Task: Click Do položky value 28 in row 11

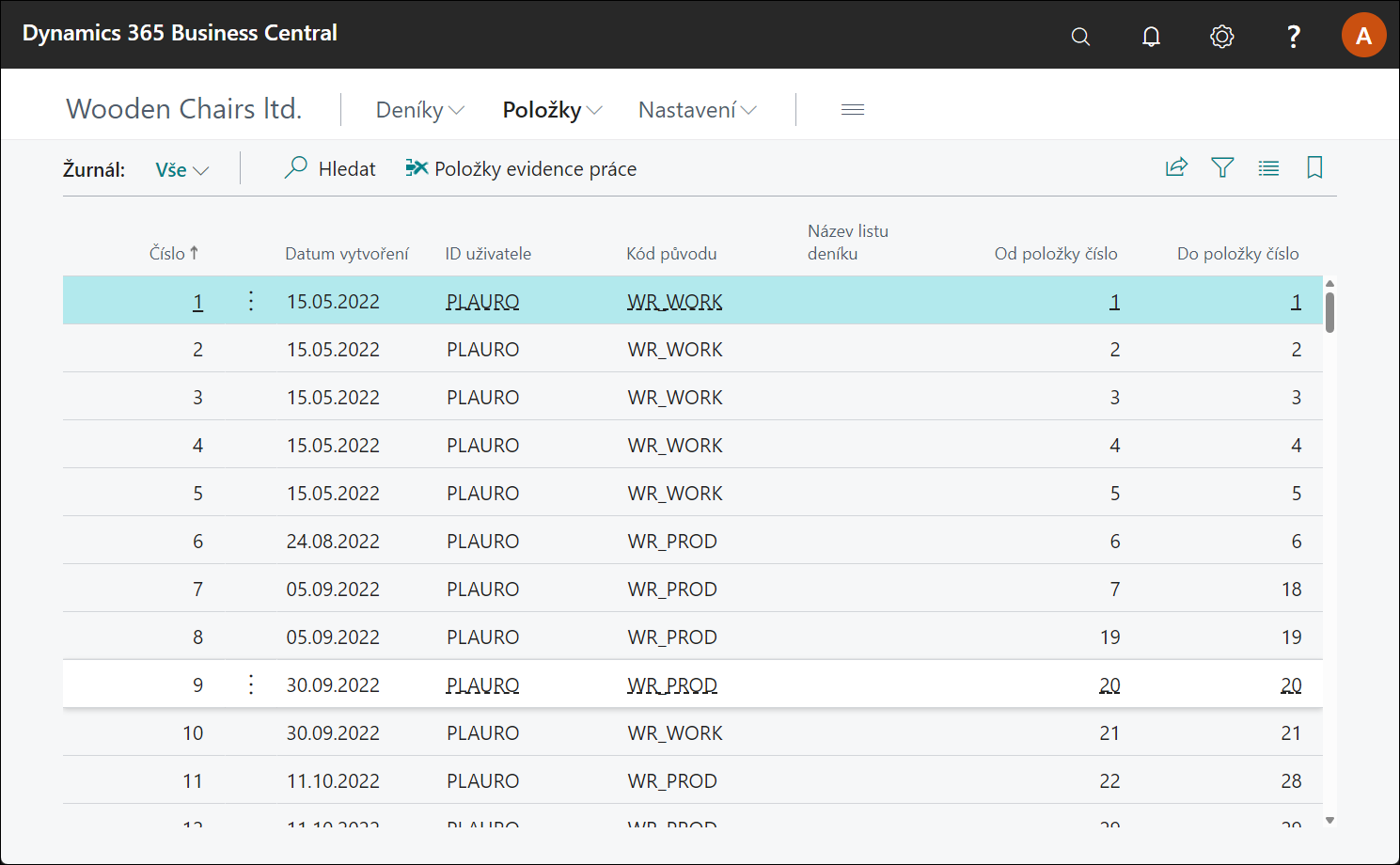Action: click(x=1291, y=781)
